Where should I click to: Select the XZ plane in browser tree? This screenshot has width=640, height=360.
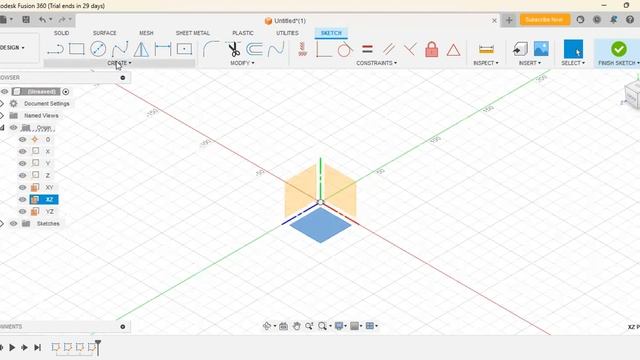click(x=44, y=200)
